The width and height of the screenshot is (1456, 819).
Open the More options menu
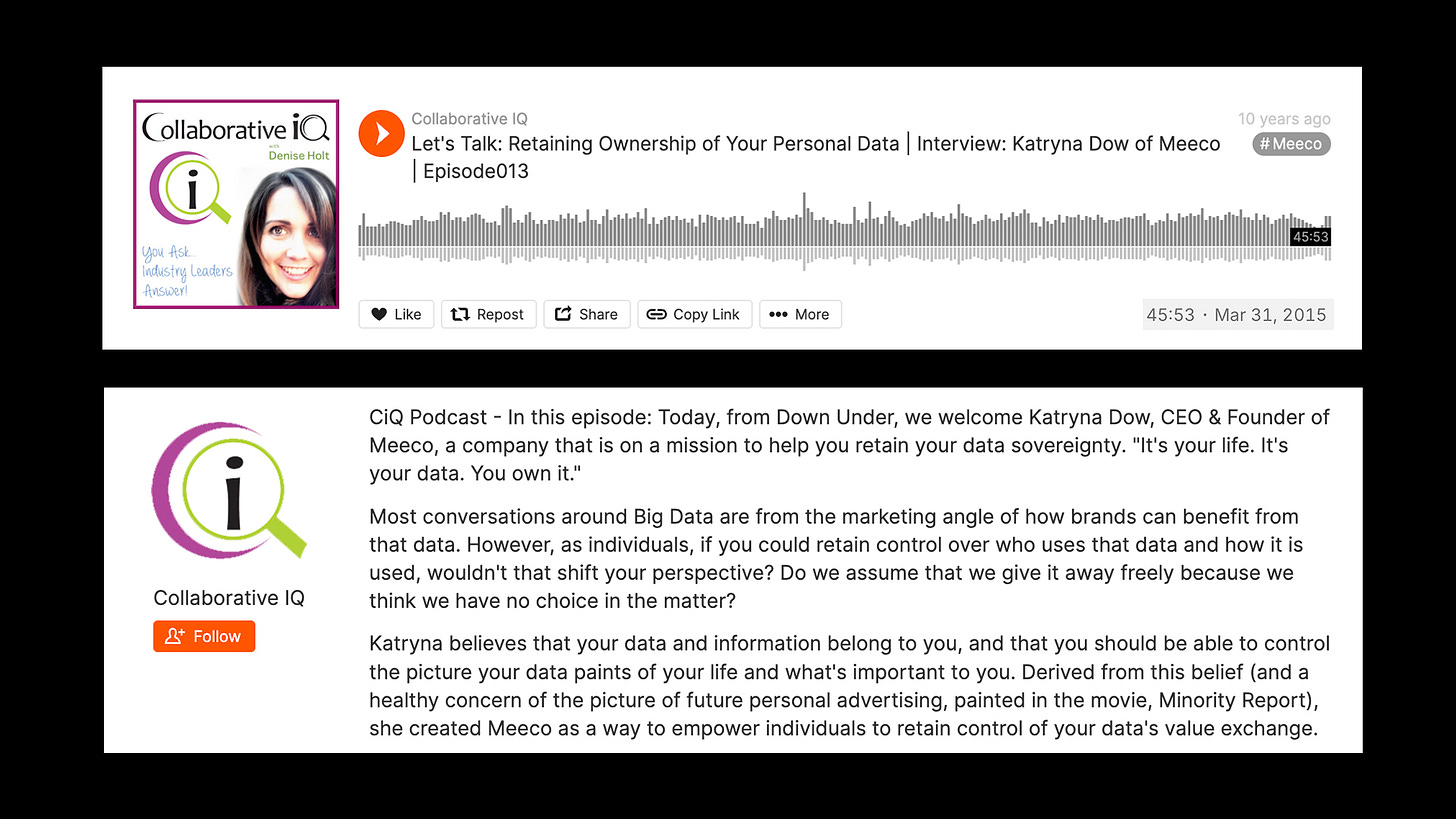(800, 314)
